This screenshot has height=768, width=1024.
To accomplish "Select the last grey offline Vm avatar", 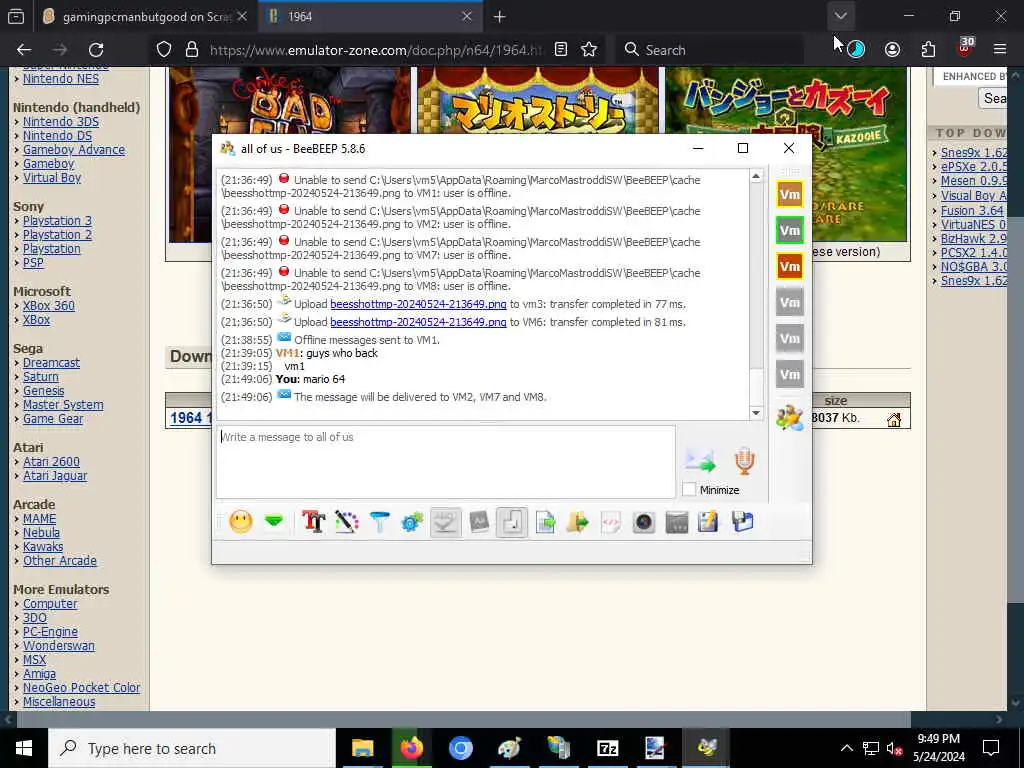I will [790, 374].
